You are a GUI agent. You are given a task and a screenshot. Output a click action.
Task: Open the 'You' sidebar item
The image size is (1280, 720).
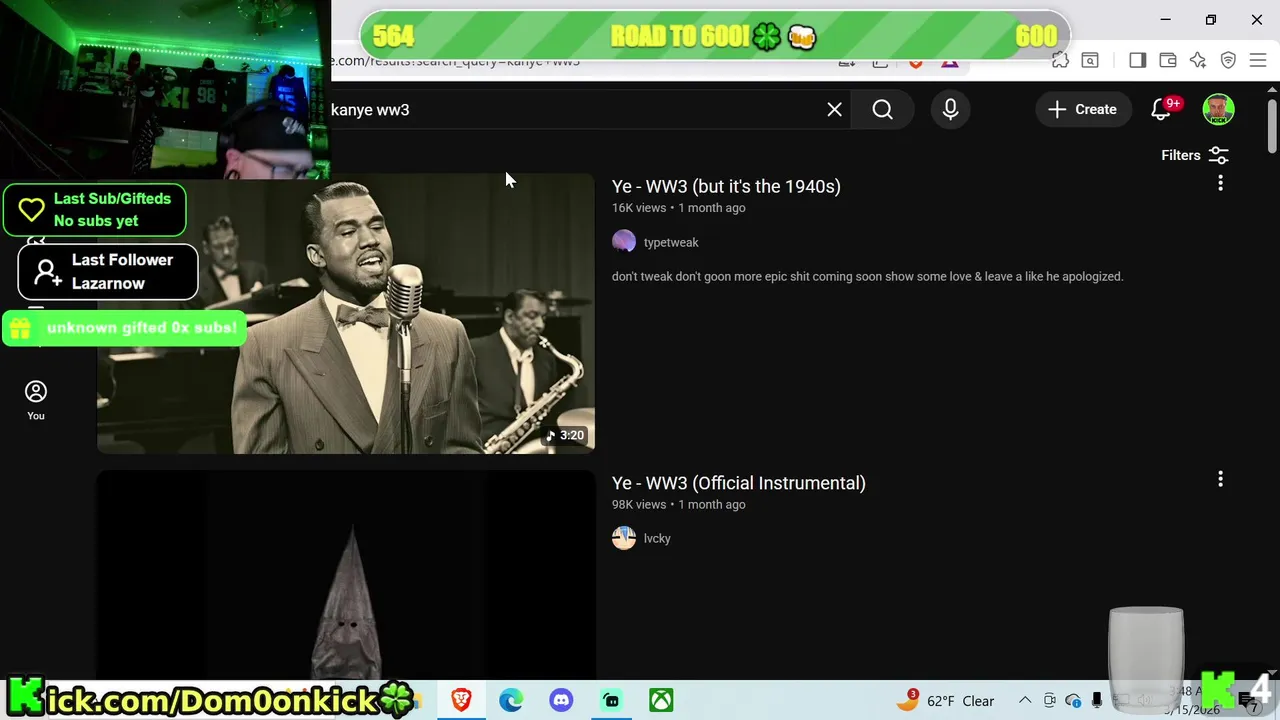[x=36, y=400]
